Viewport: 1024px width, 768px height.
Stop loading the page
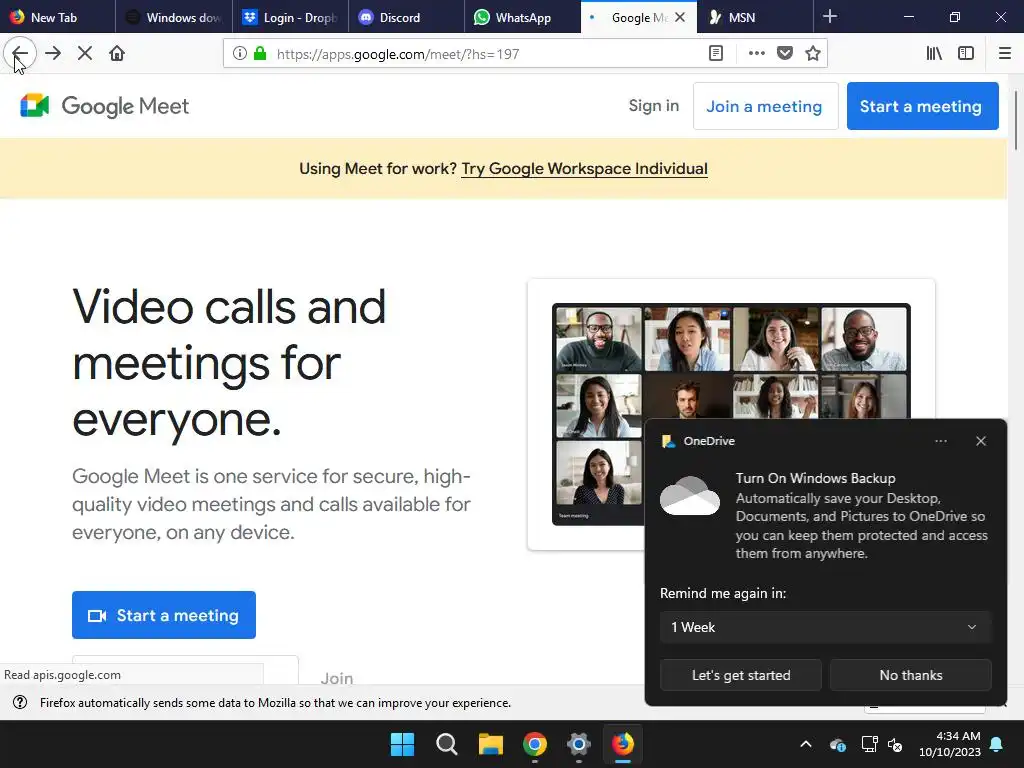click(85, 54)
